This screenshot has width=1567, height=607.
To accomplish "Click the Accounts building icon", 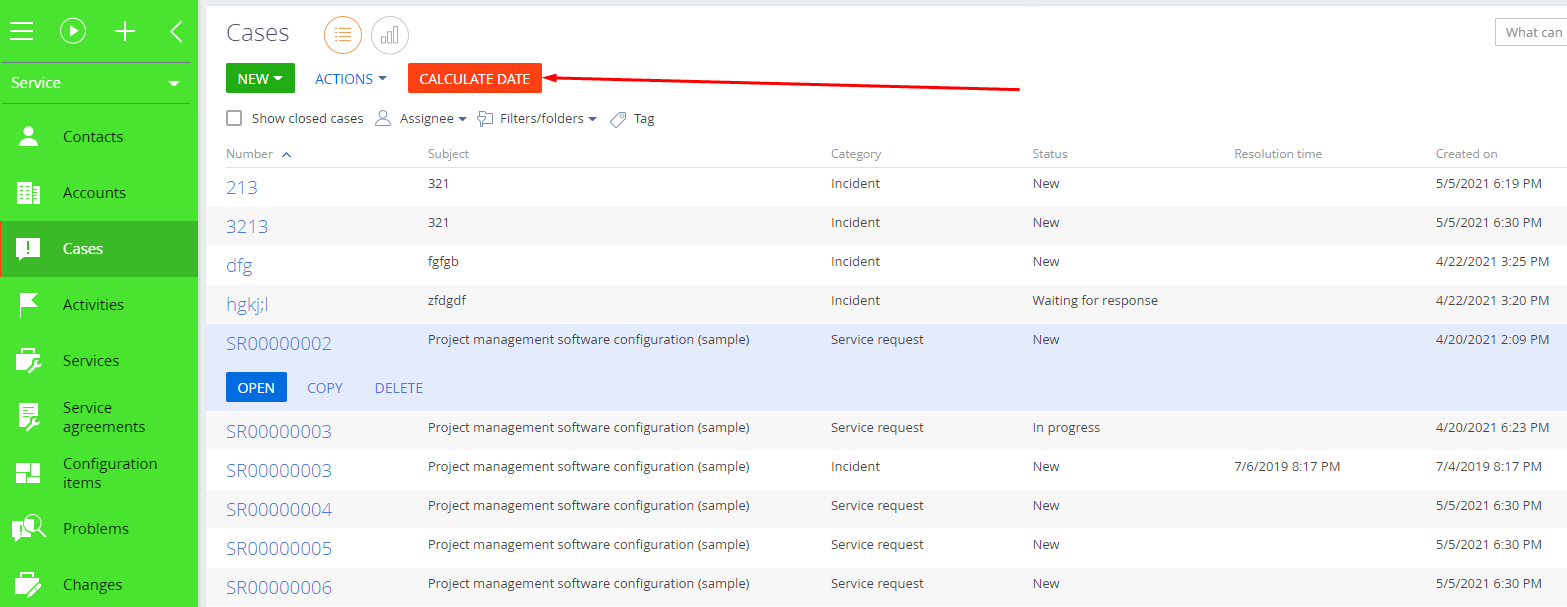I will [28, 193].
